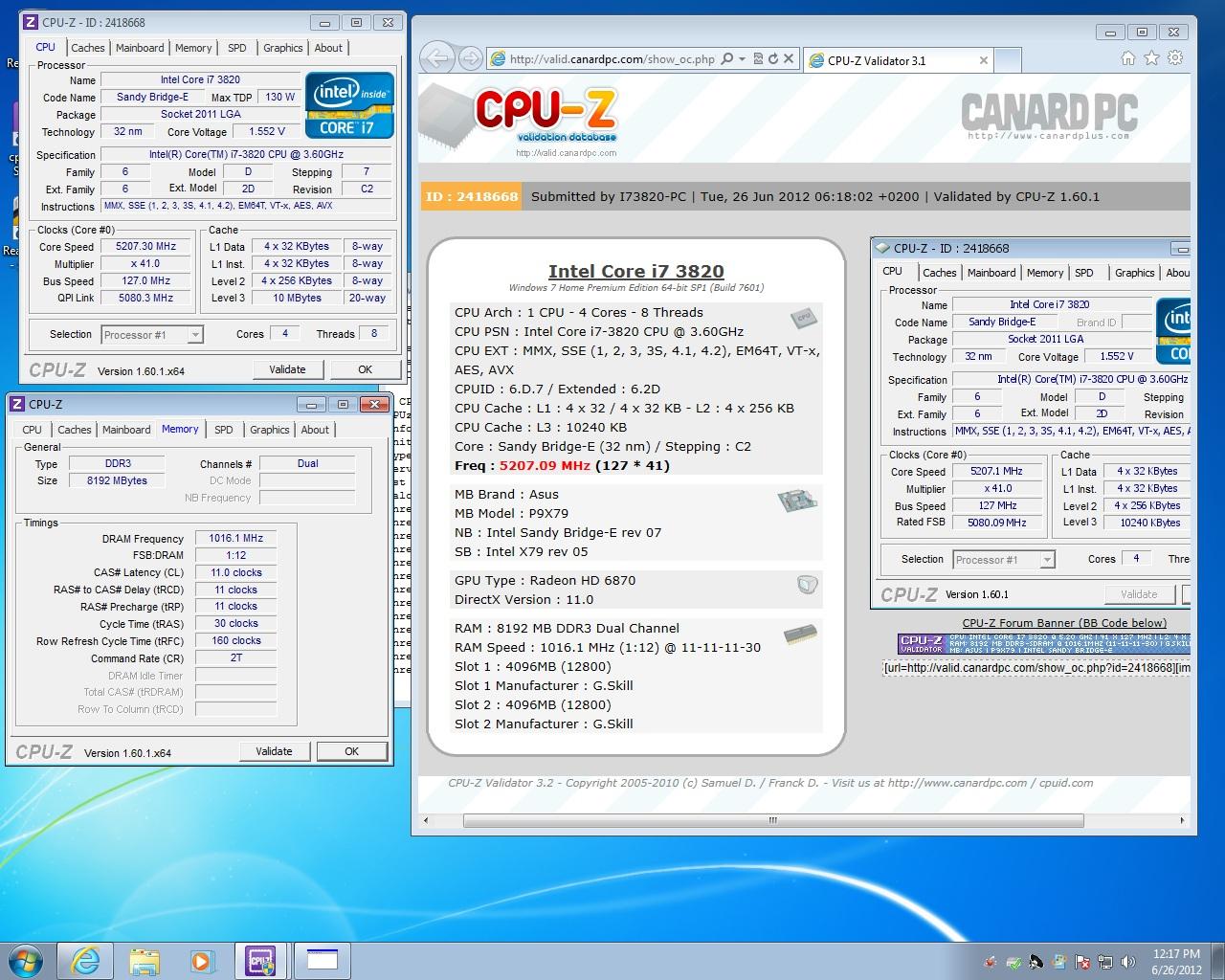Viewport: 1225px width, 980px height.
Task: Switch to the About tab in top CPU-Z window
Action: click(328, 48)
